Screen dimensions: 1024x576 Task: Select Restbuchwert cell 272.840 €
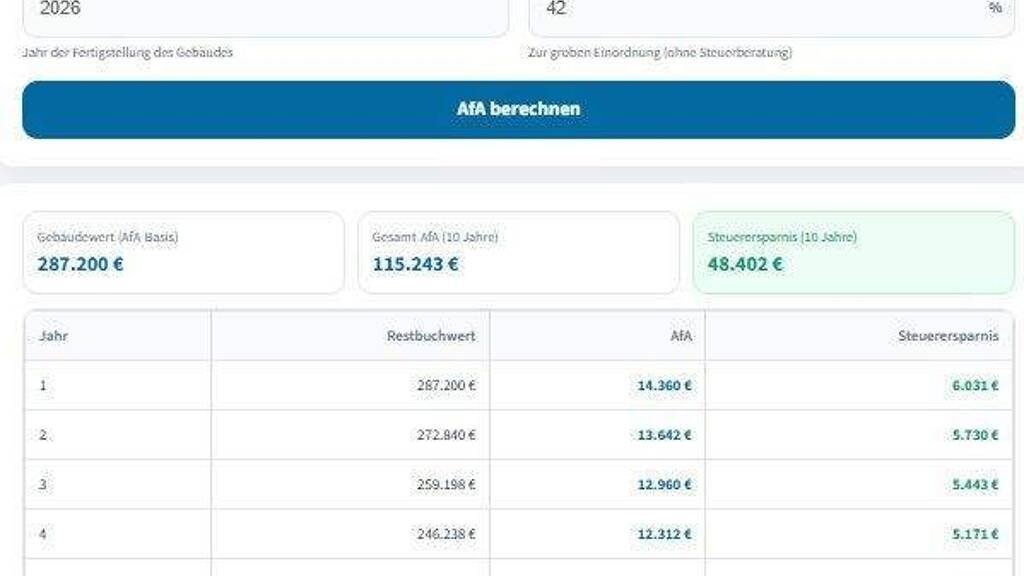(446, 435)
